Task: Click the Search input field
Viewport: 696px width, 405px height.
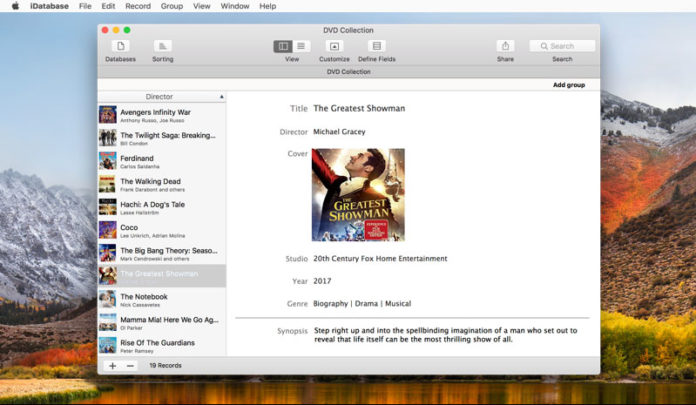Action: 562,46
